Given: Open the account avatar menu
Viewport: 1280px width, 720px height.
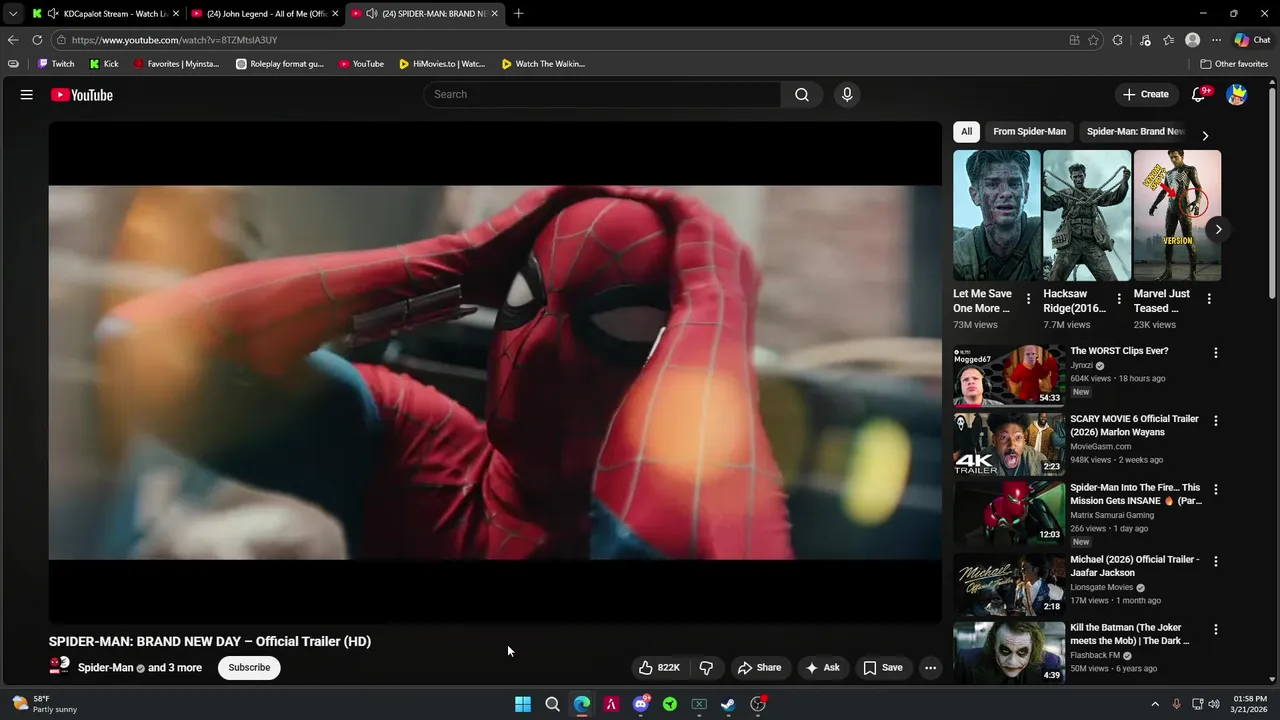Looking at the screenshot, I should [1237, 94].
